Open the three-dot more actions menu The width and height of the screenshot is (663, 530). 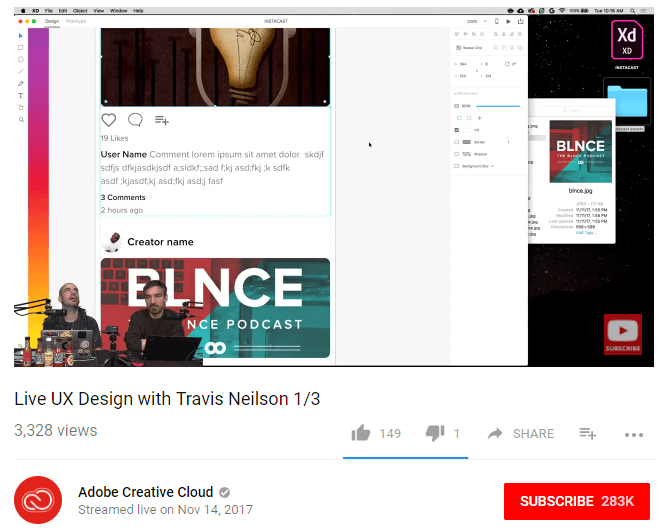pos(633,434)
